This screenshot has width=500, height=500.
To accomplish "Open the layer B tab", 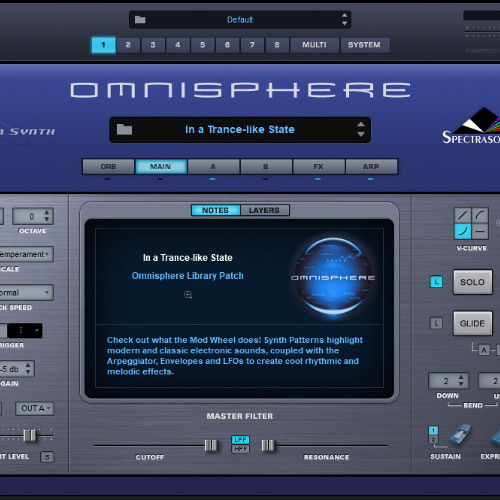I will tap(266, 166).
